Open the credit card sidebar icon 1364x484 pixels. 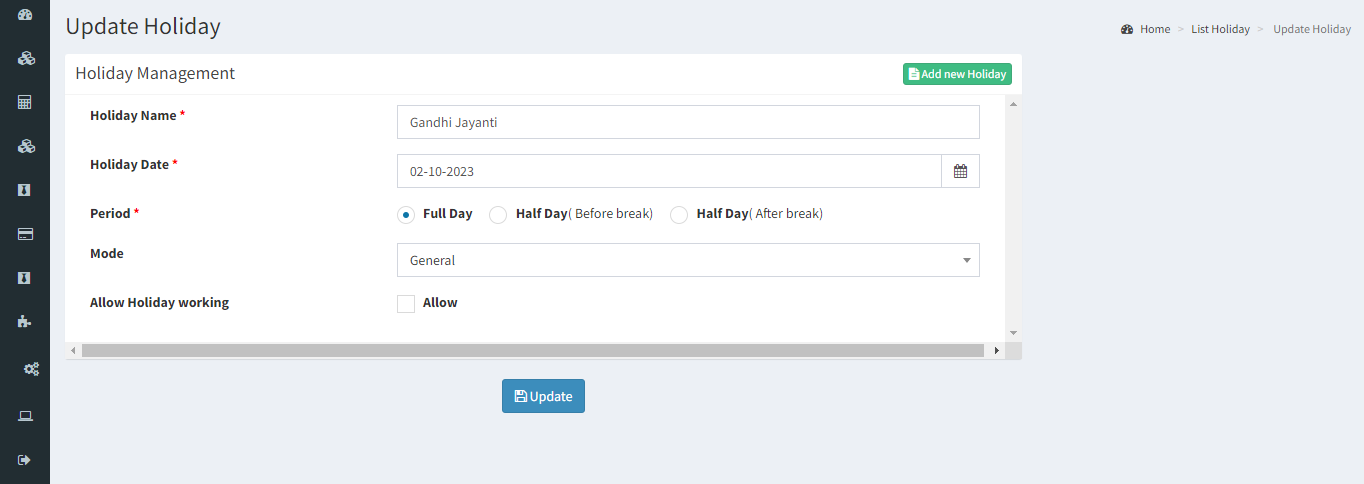25,234
